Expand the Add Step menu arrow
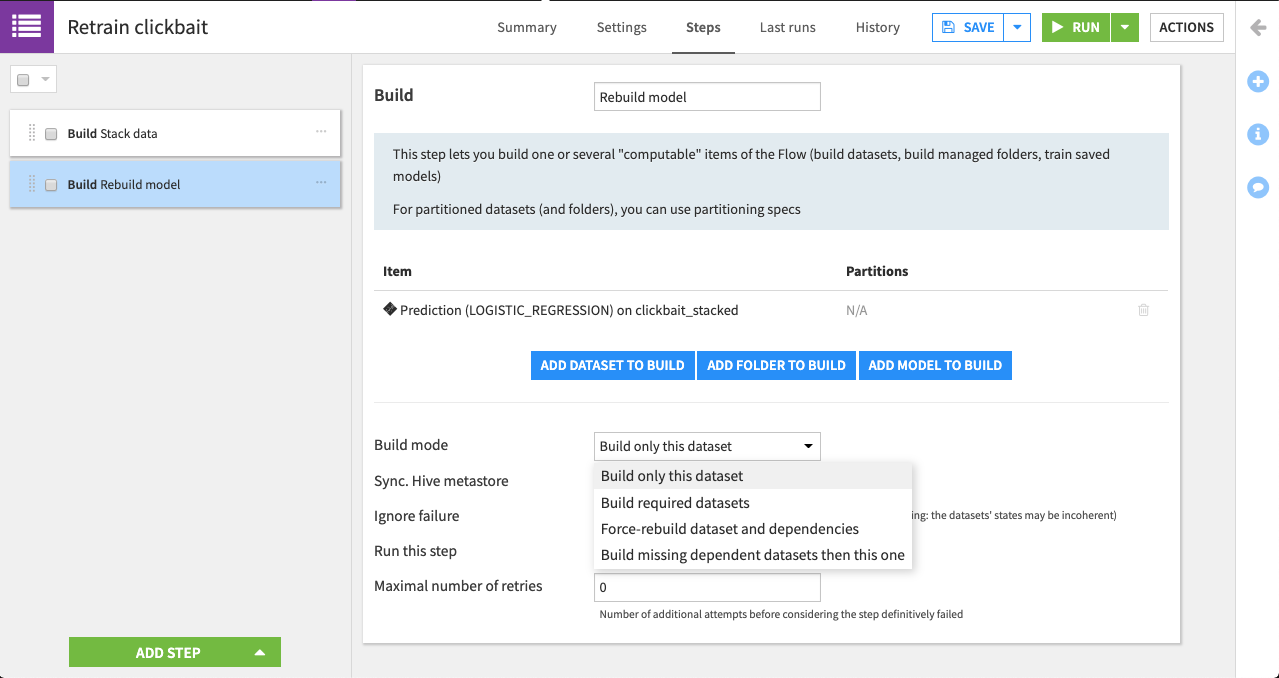The width and height of the screenshot is (1279, 678). coord(260,652)
